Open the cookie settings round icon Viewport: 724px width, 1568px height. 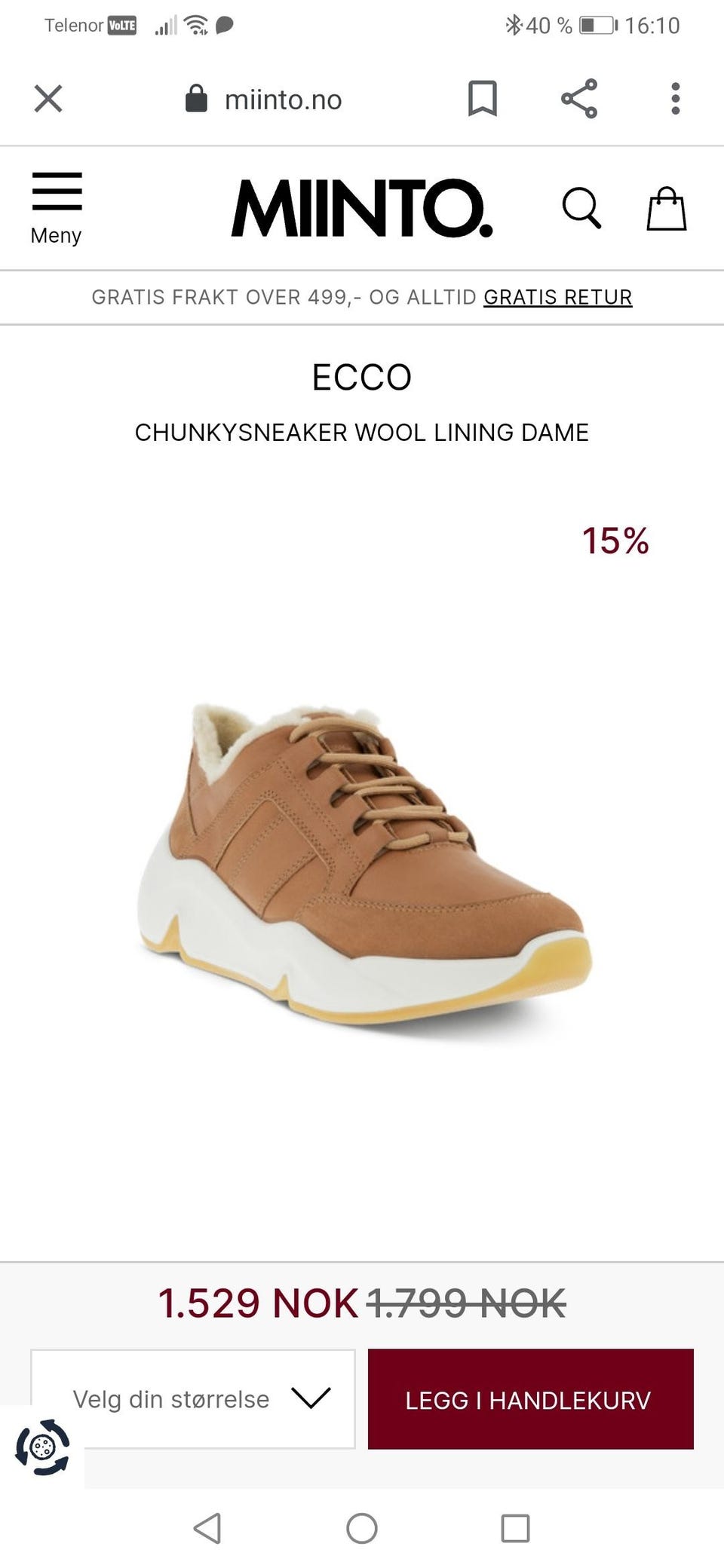[x=42, y=1447]
